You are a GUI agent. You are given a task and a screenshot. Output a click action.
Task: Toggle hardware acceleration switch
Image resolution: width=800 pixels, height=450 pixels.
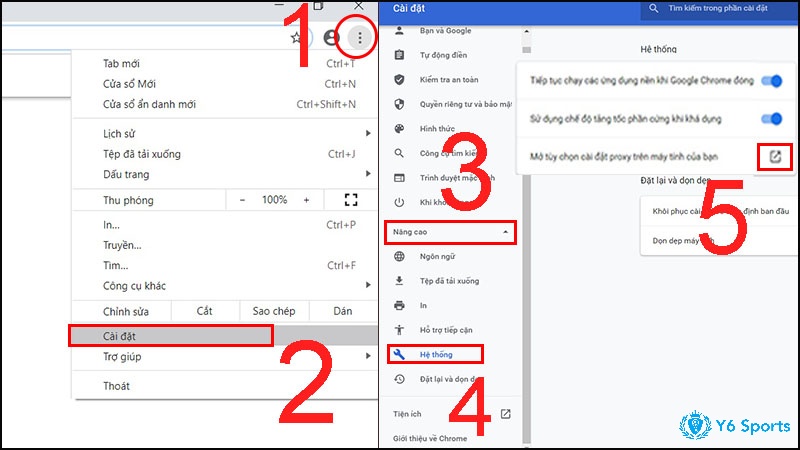point(771,119)
